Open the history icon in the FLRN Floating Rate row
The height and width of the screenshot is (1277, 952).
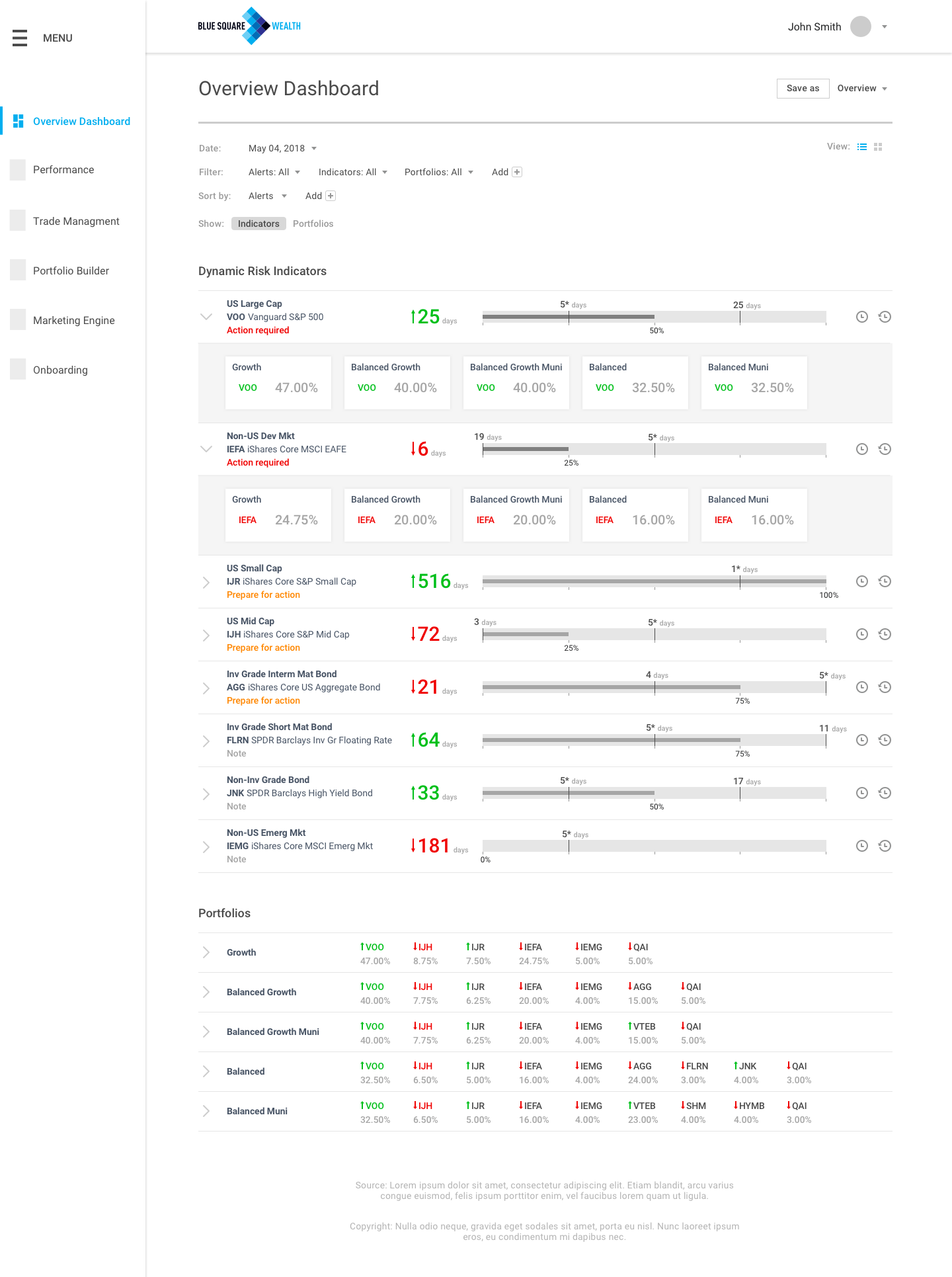coord(885,740)
